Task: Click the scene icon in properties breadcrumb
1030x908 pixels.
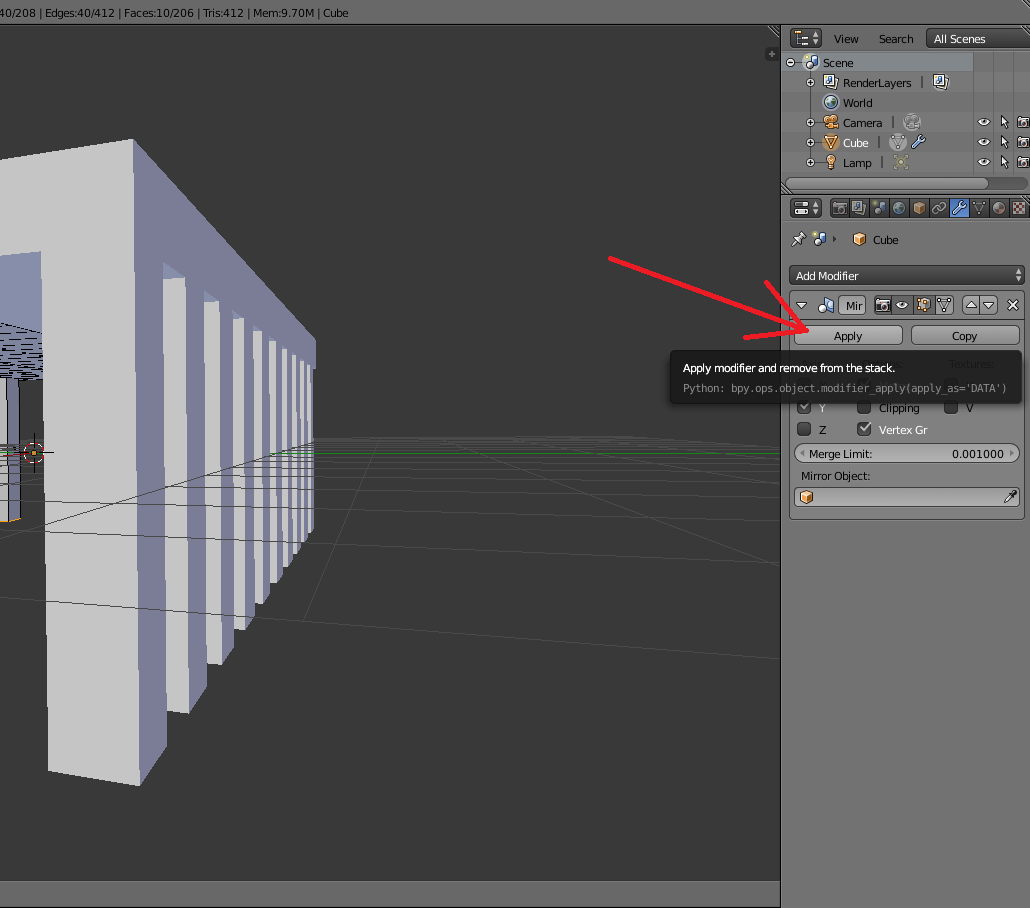Action: pos(819,239)
